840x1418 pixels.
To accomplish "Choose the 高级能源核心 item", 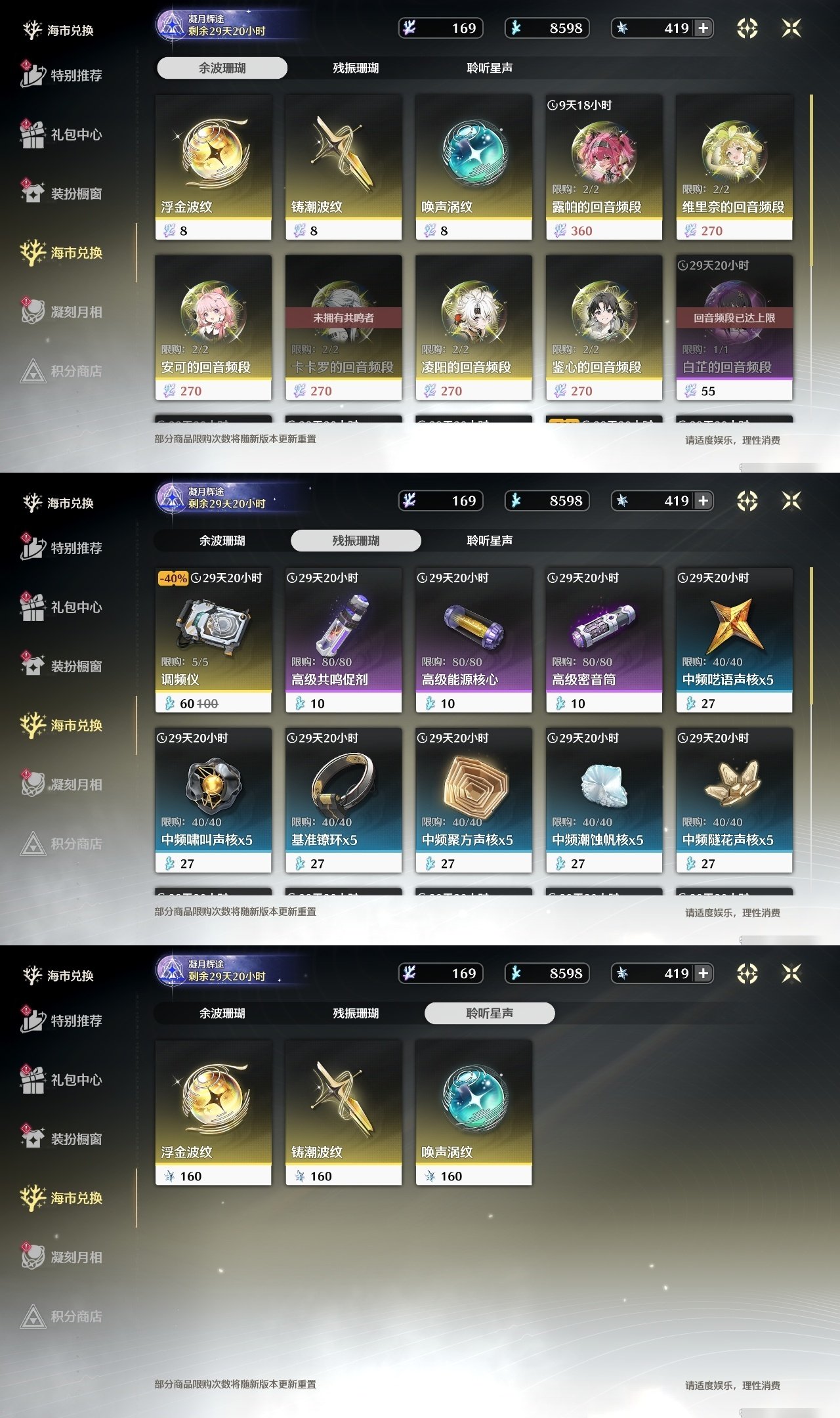I will [474, 640].
